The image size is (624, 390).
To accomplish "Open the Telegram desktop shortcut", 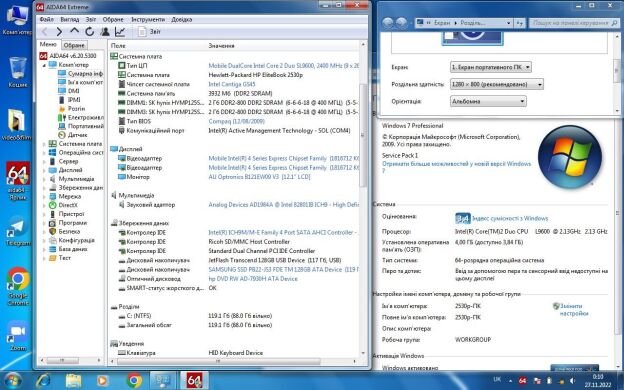I will [18, 230].
